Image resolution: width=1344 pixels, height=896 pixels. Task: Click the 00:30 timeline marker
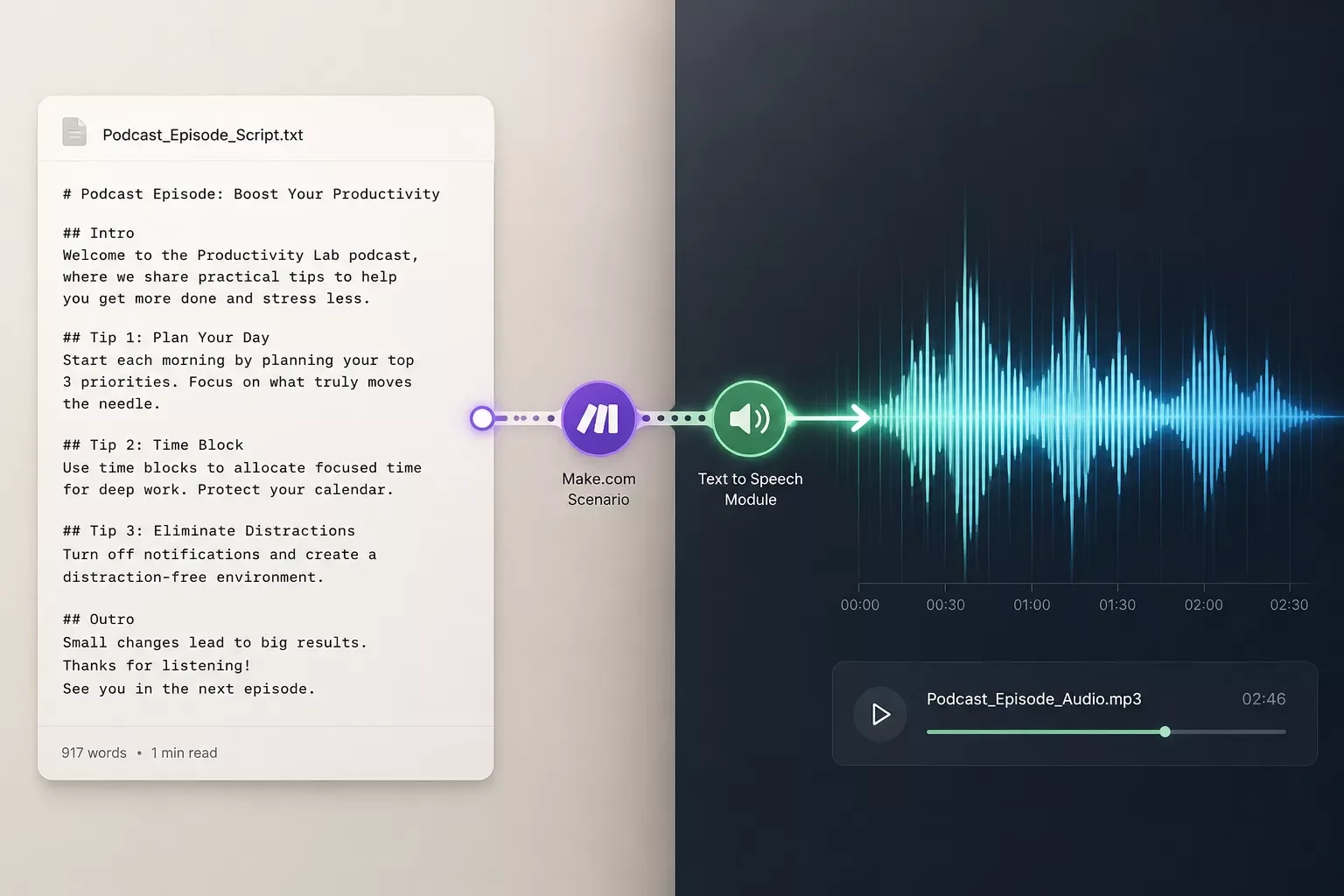945,605
